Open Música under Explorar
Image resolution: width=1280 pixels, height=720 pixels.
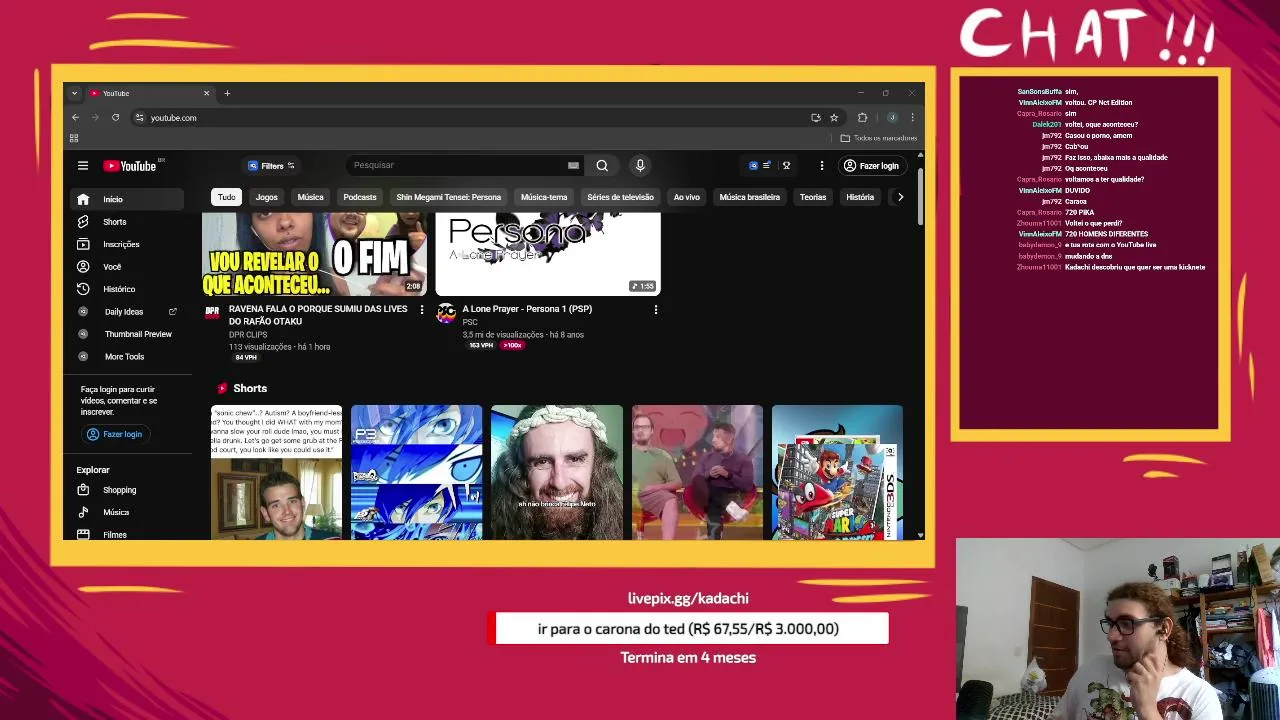click(128, 512)
